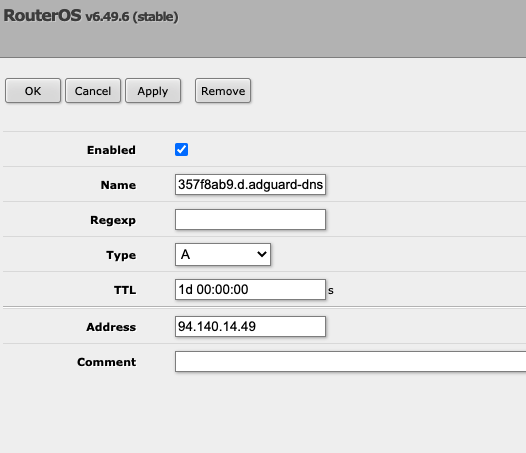Edit the Address field 94.140.14.49

point(250,326)
